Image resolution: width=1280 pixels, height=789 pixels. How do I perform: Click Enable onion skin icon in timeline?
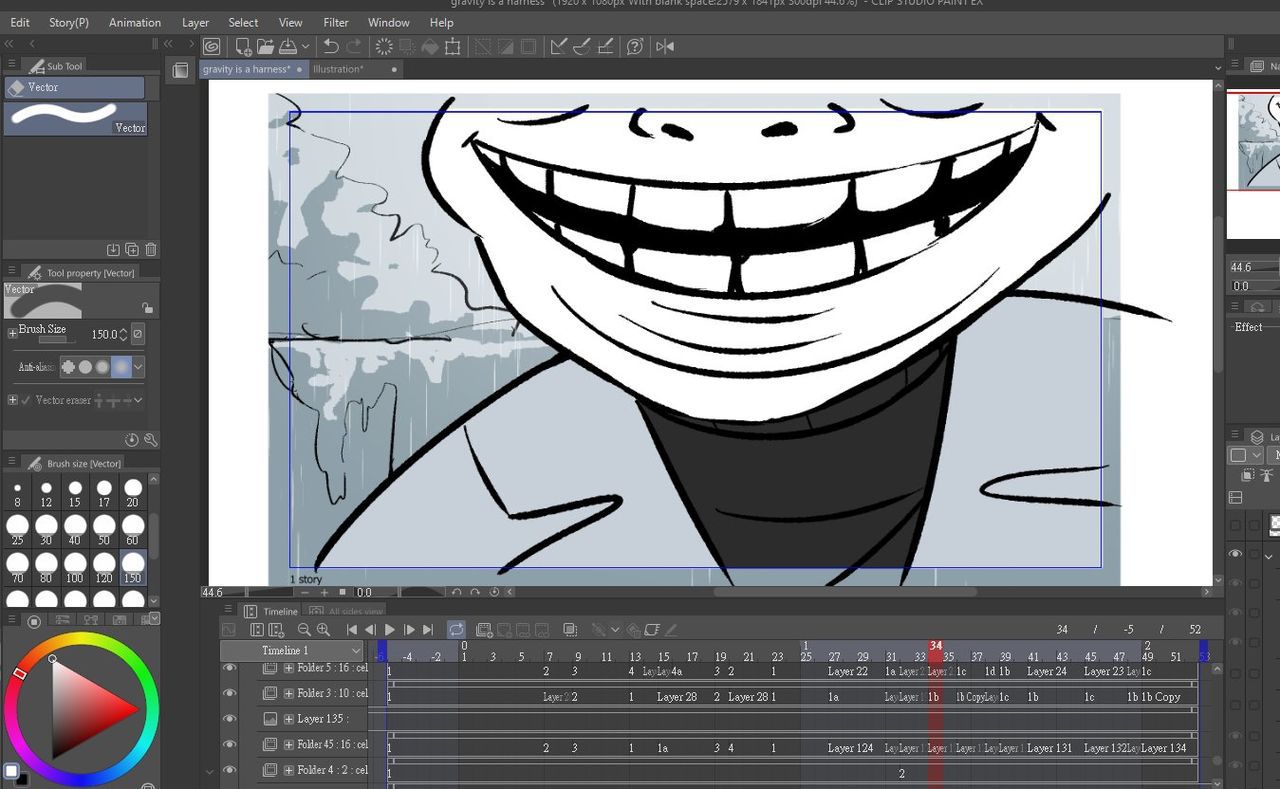pyautogui.click(x=570, y=630)
